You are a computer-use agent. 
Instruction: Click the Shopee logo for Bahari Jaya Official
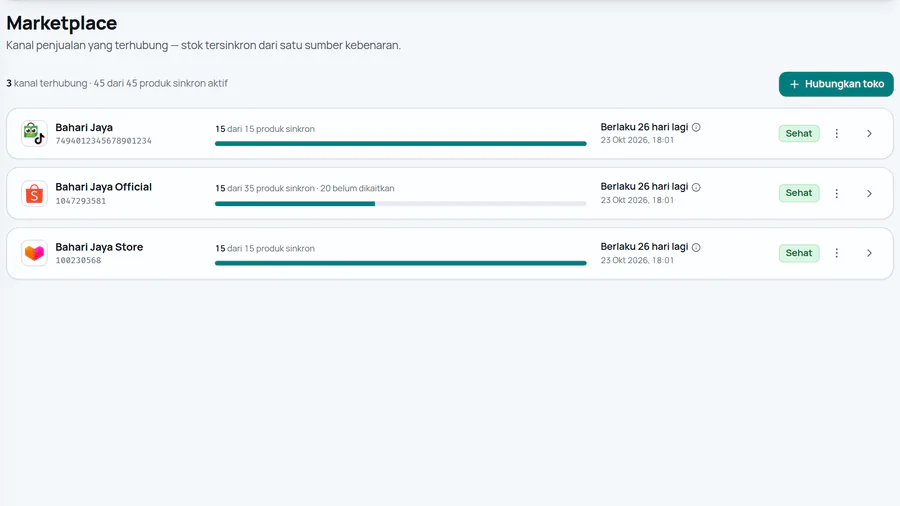tap(34, 193)
